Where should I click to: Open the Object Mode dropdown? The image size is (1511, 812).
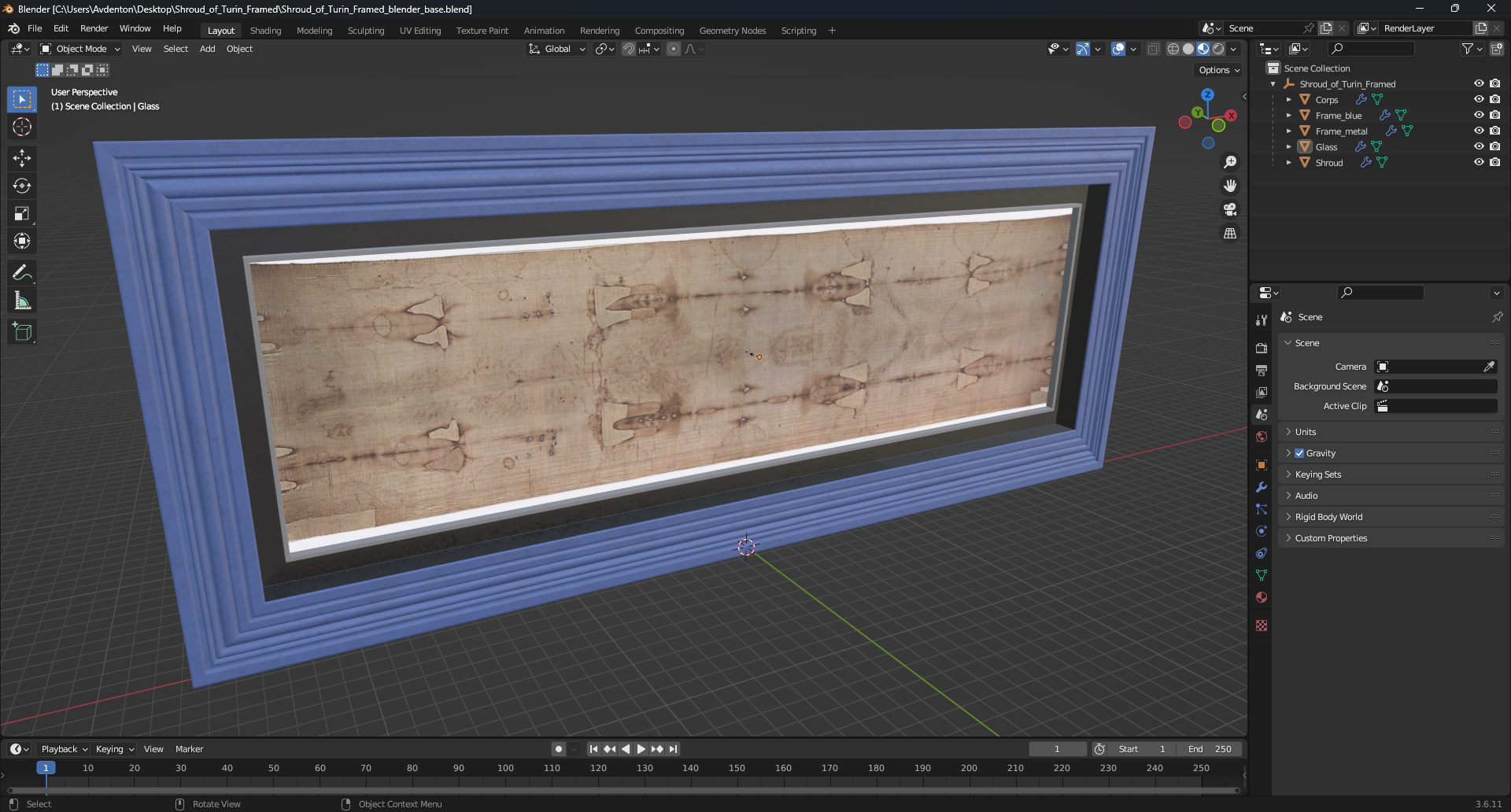80,49
